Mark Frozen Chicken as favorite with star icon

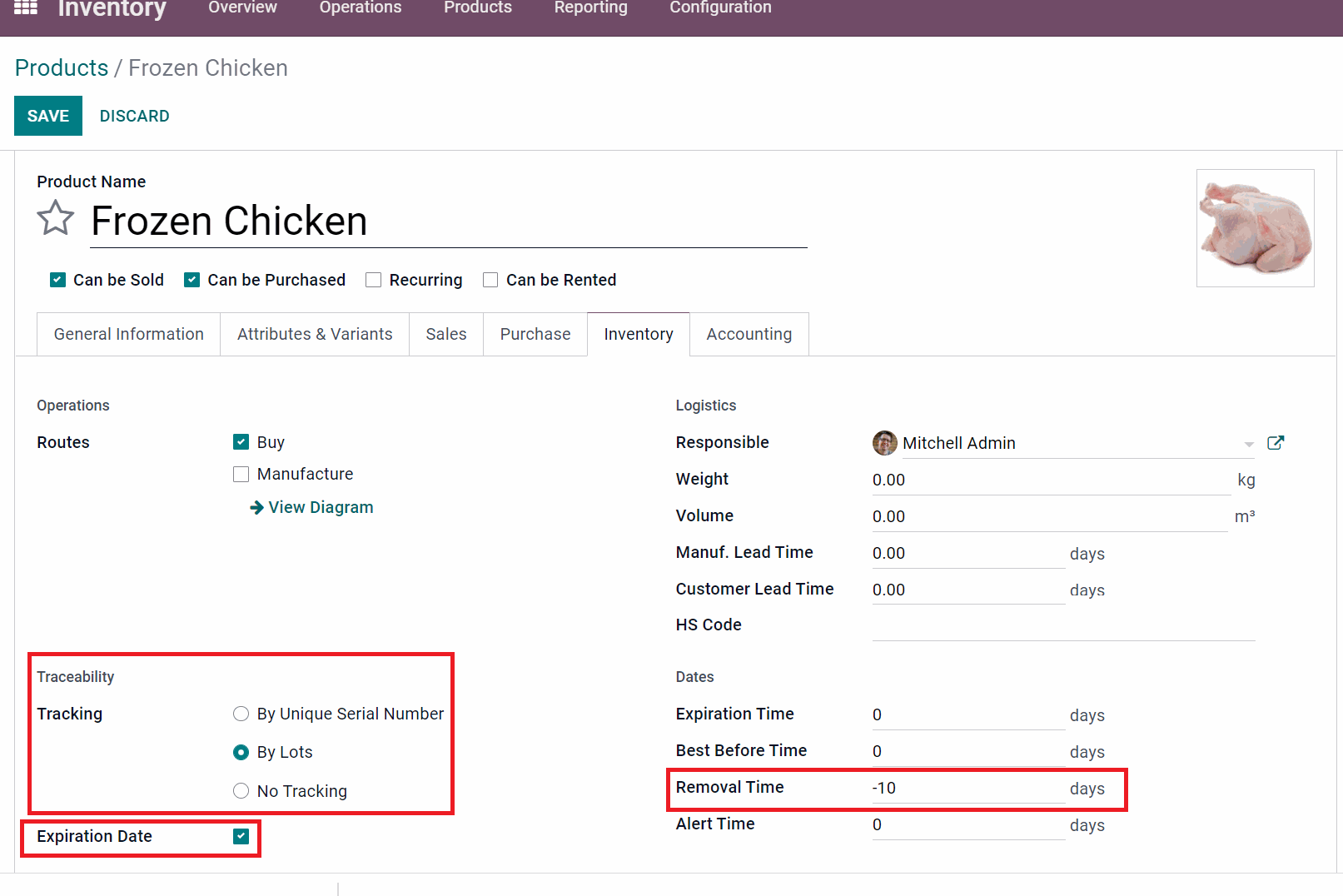[54, 218]
